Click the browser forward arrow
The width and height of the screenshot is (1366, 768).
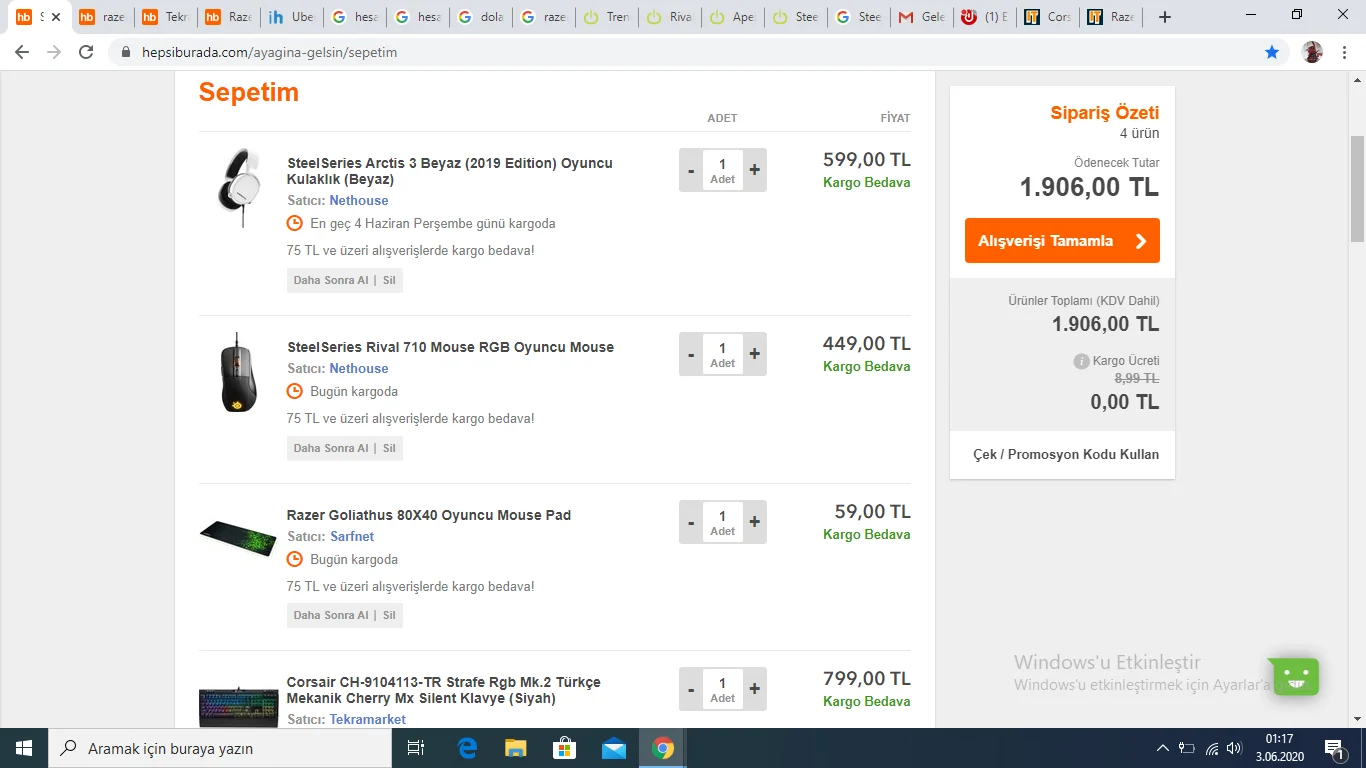tap(54, 52)
